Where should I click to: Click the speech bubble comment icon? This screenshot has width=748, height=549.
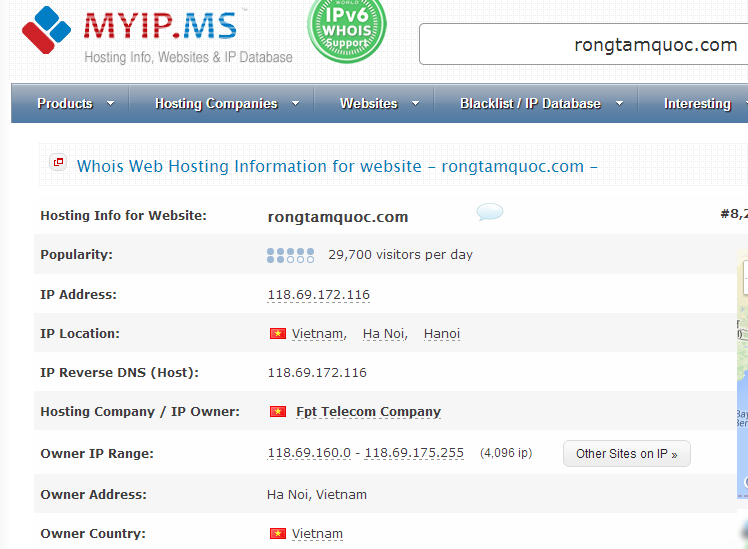coord(490,212)
